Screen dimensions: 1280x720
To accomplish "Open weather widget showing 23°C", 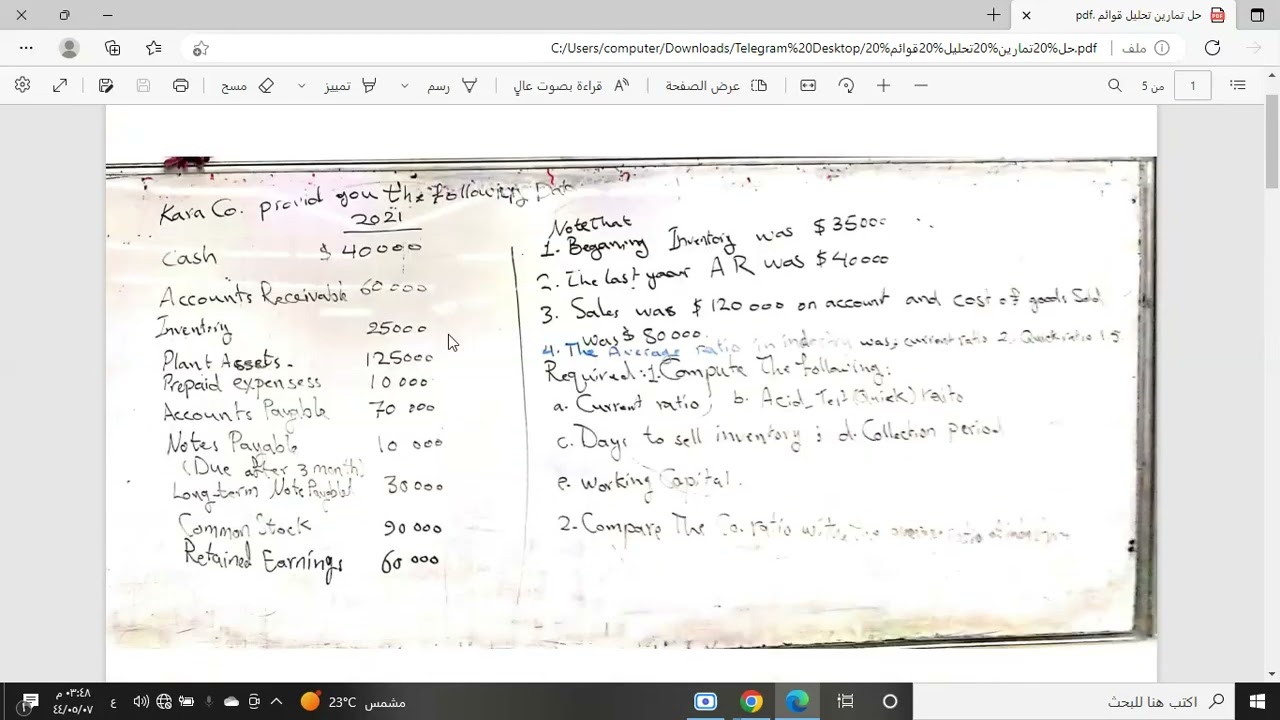I will coord(353,701).
